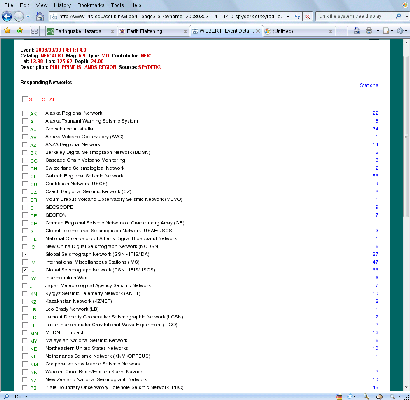Tick Cascade Chain Volcano Monitoring checkbox

tap(24, 160)
